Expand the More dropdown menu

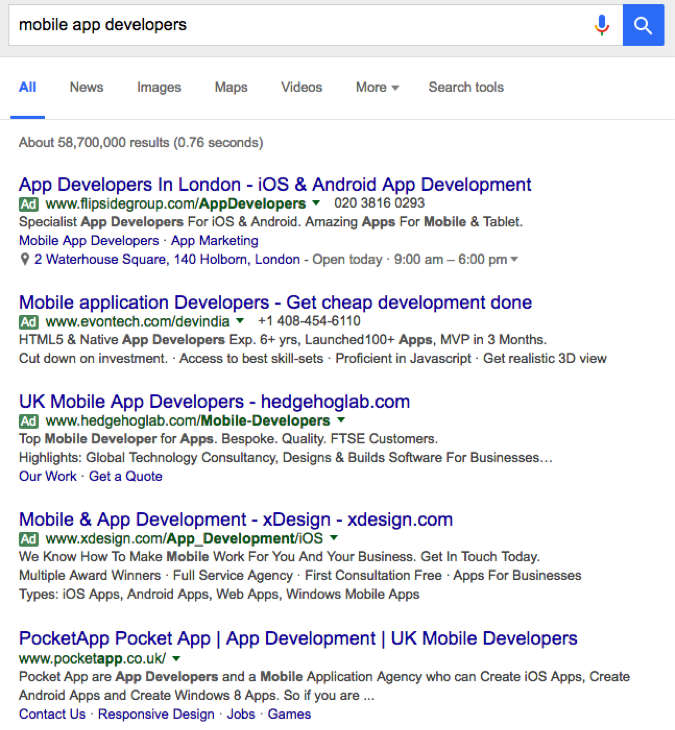coord(377,87)
